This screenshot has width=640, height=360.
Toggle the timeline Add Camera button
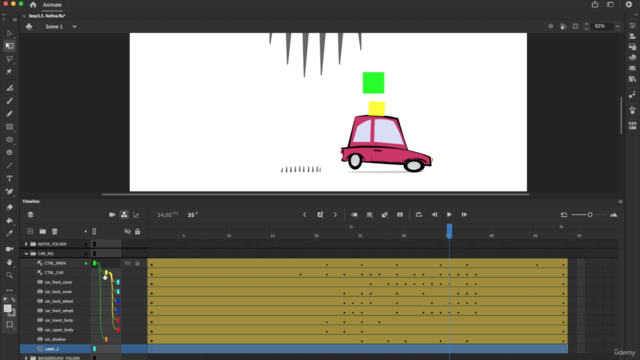[x=112, y=215]
